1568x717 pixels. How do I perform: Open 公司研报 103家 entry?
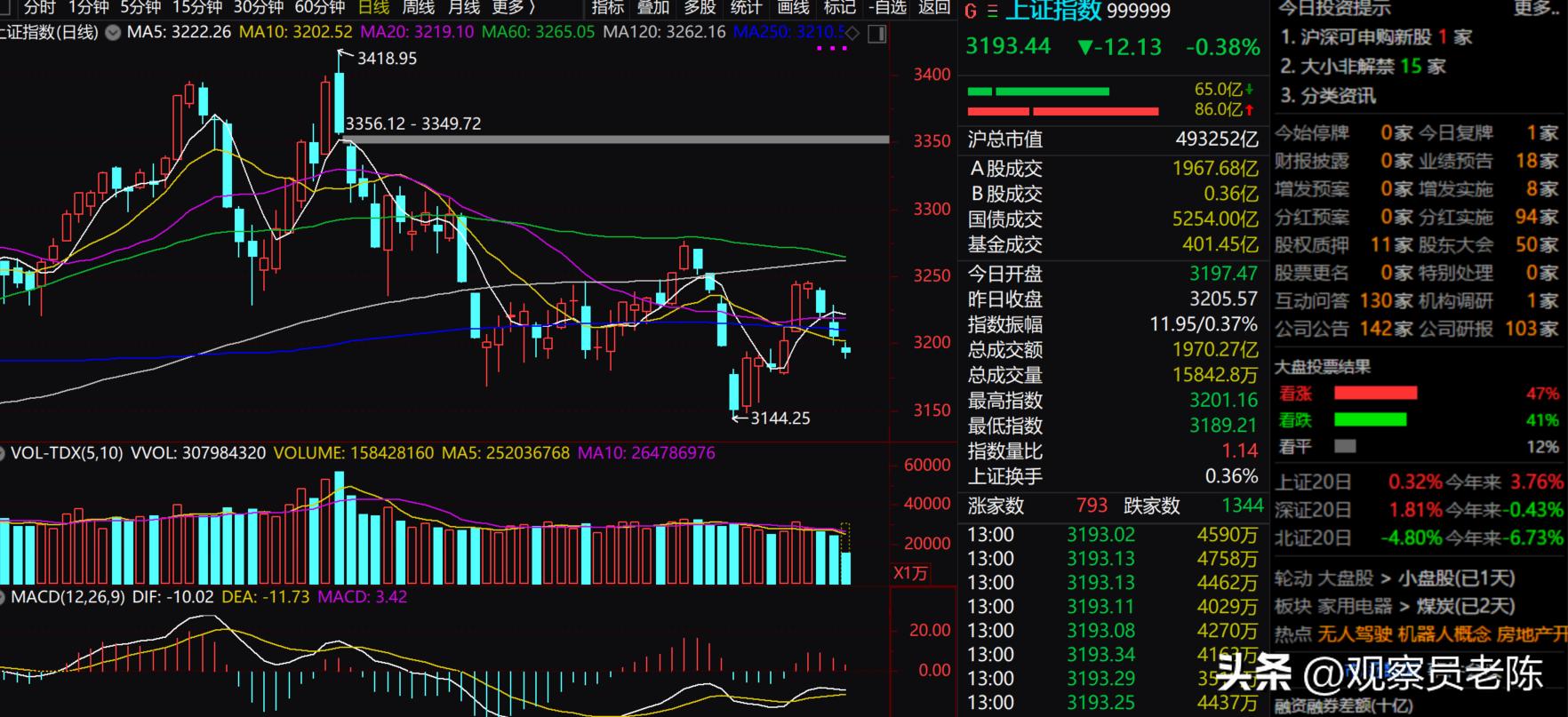pos(1489,329)
